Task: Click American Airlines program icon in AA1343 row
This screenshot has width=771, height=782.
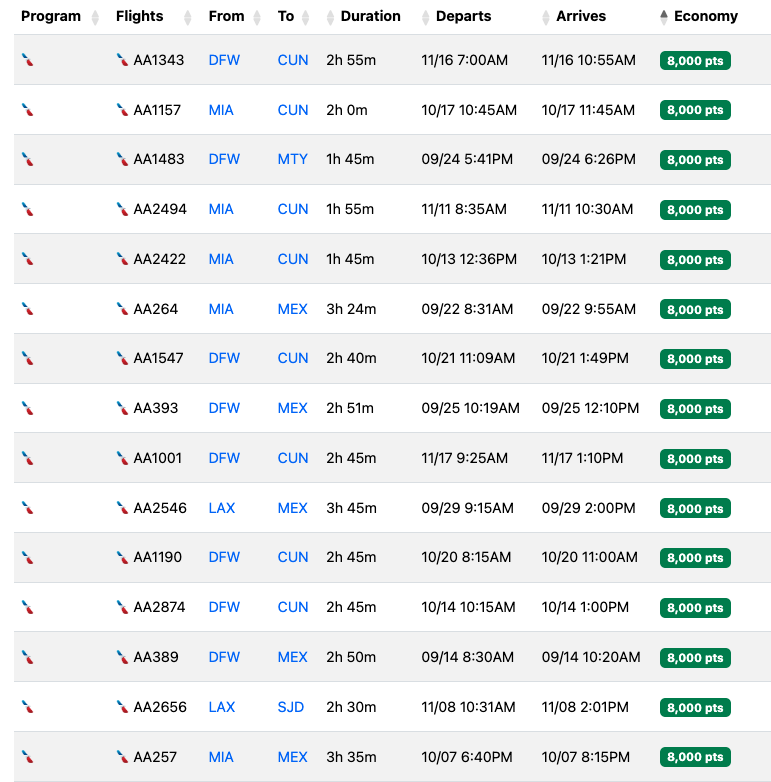Action: [28, 60]
